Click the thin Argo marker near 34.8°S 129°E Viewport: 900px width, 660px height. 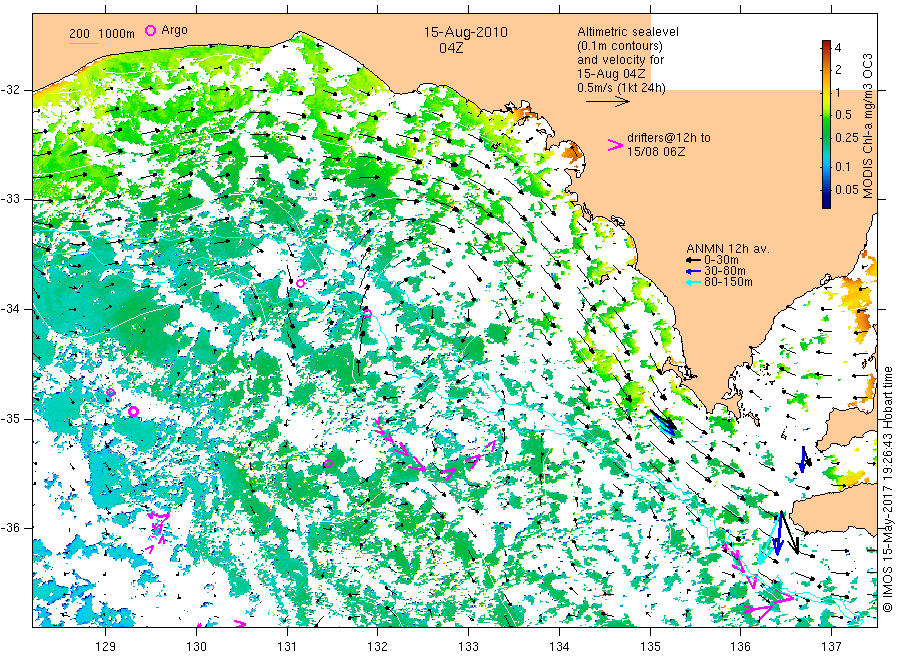pos(110,393)
